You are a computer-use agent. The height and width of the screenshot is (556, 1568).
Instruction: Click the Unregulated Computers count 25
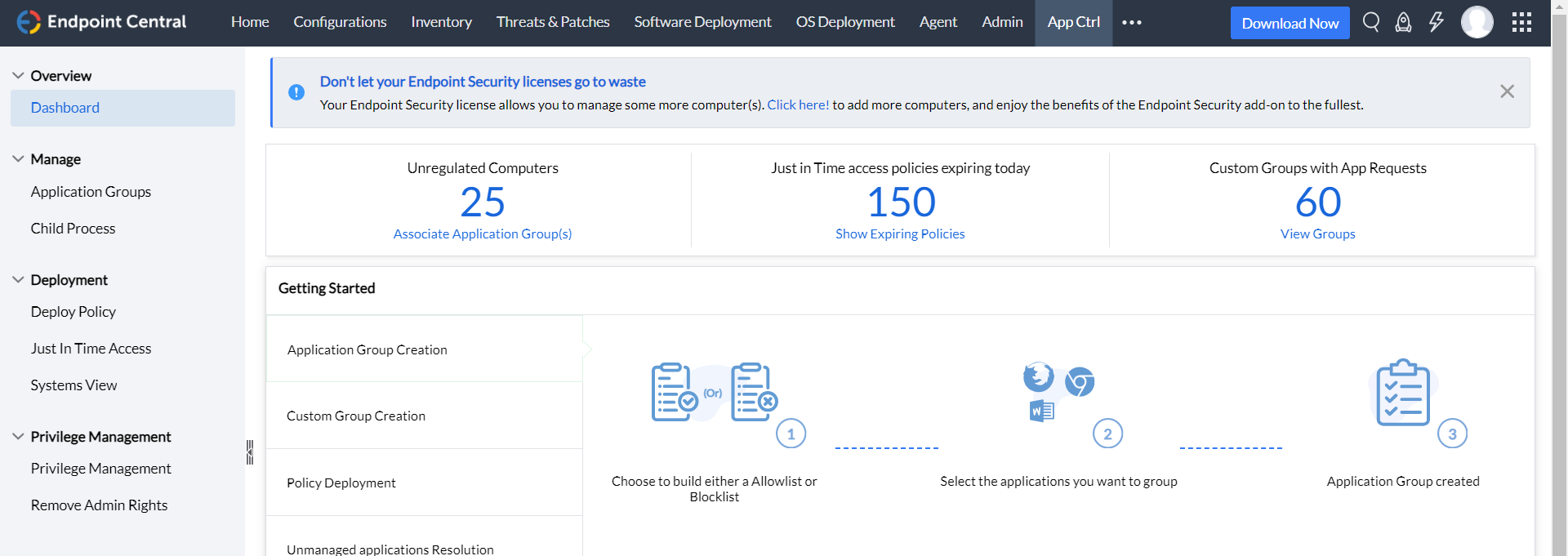(x=483, y=202)
